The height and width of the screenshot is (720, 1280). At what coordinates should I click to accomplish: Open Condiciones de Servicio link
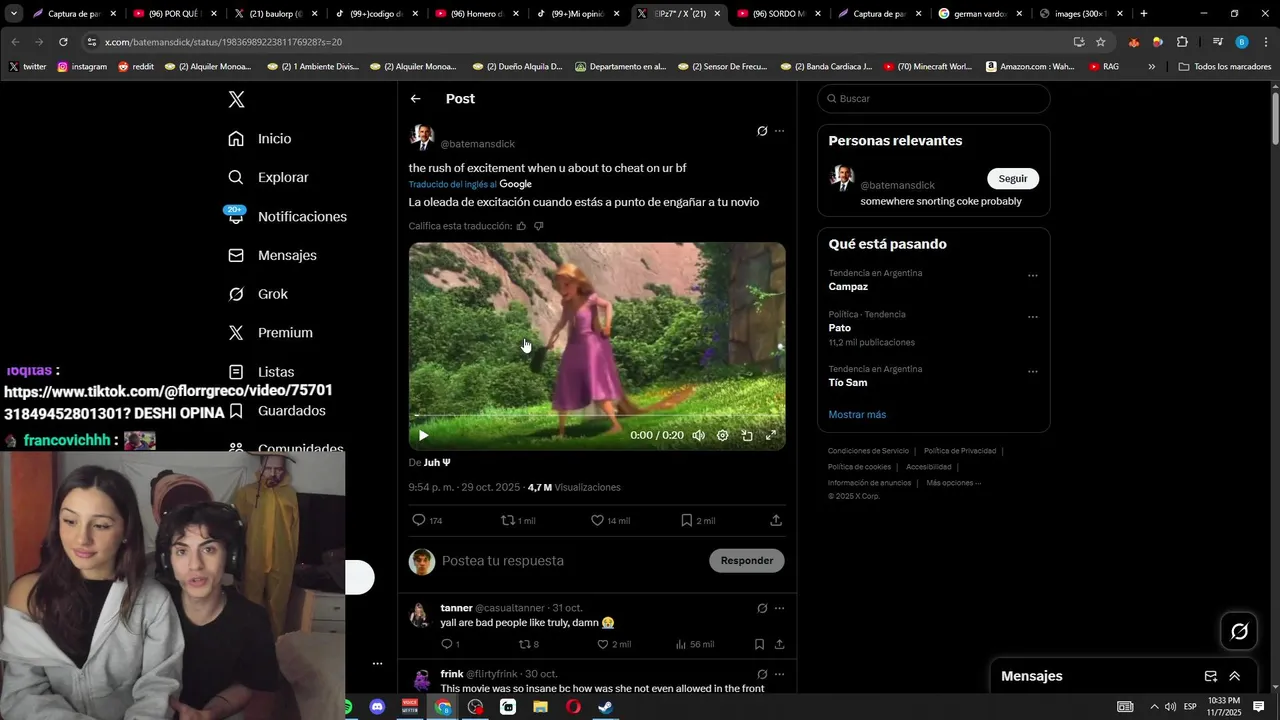(x=868, y=451)
